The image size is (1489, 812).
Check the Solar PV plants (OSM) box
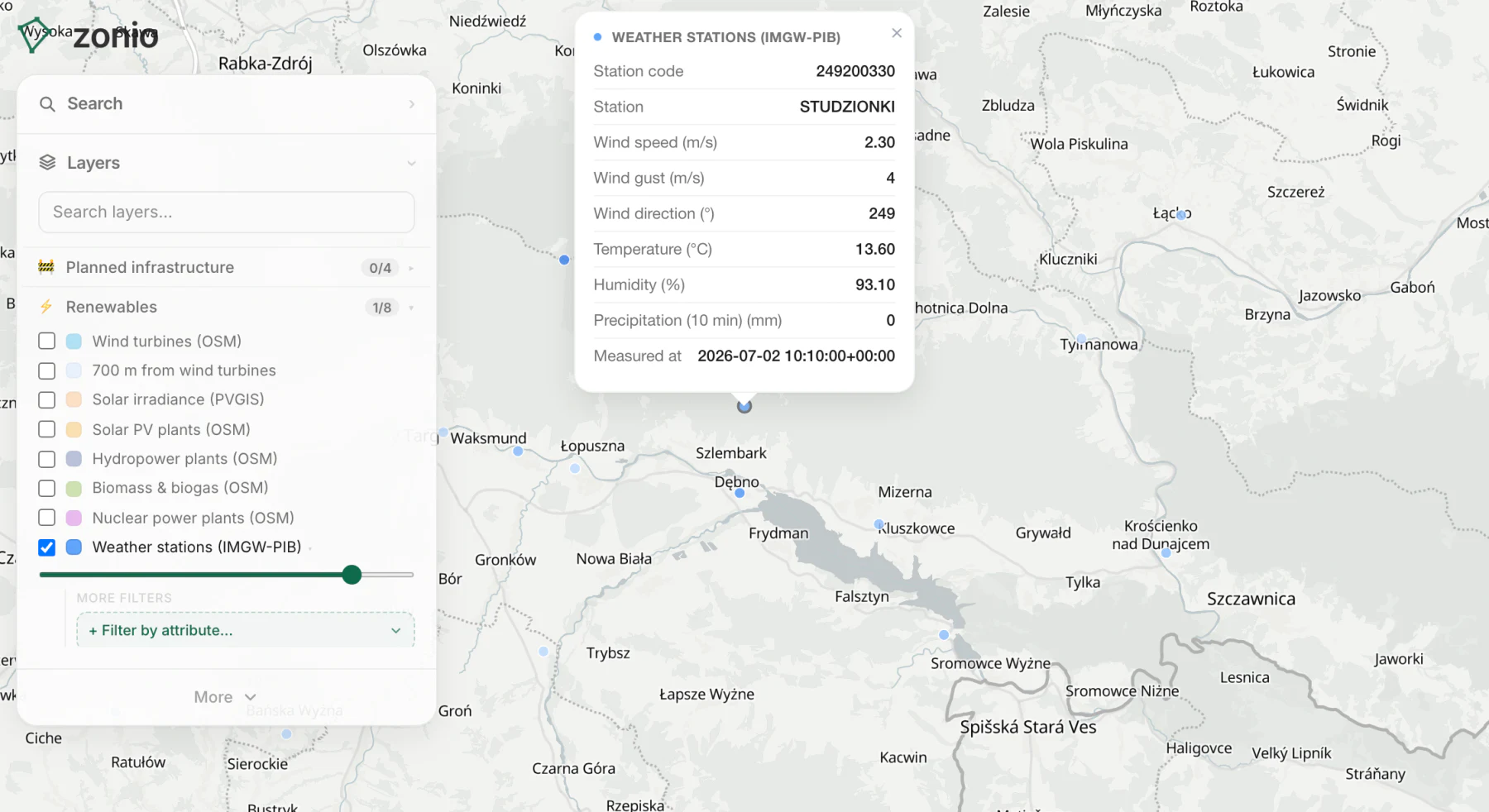tap(47, 430)
